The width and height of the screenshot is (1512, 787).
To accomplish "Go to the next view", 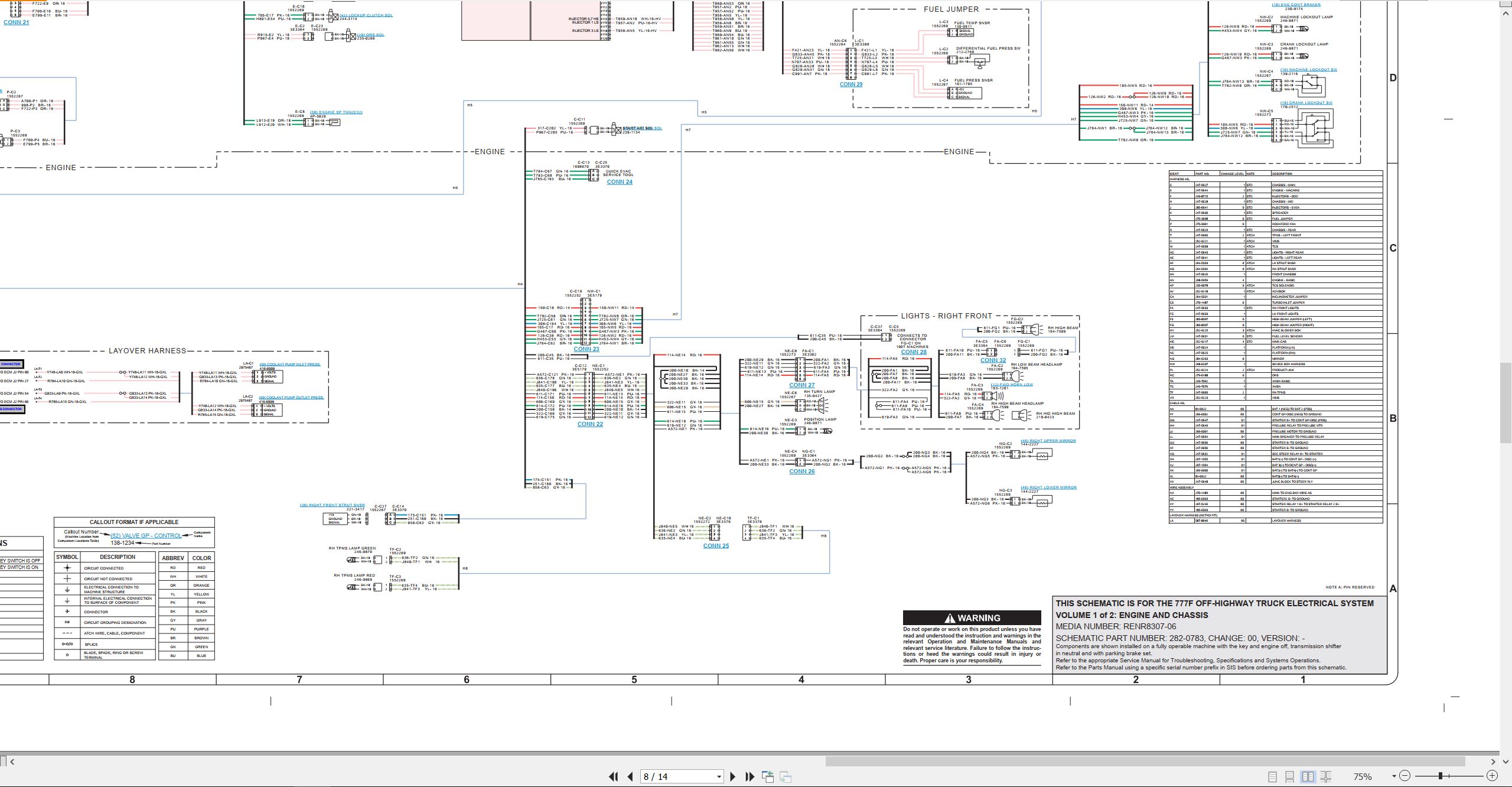I will pos(786,777).
